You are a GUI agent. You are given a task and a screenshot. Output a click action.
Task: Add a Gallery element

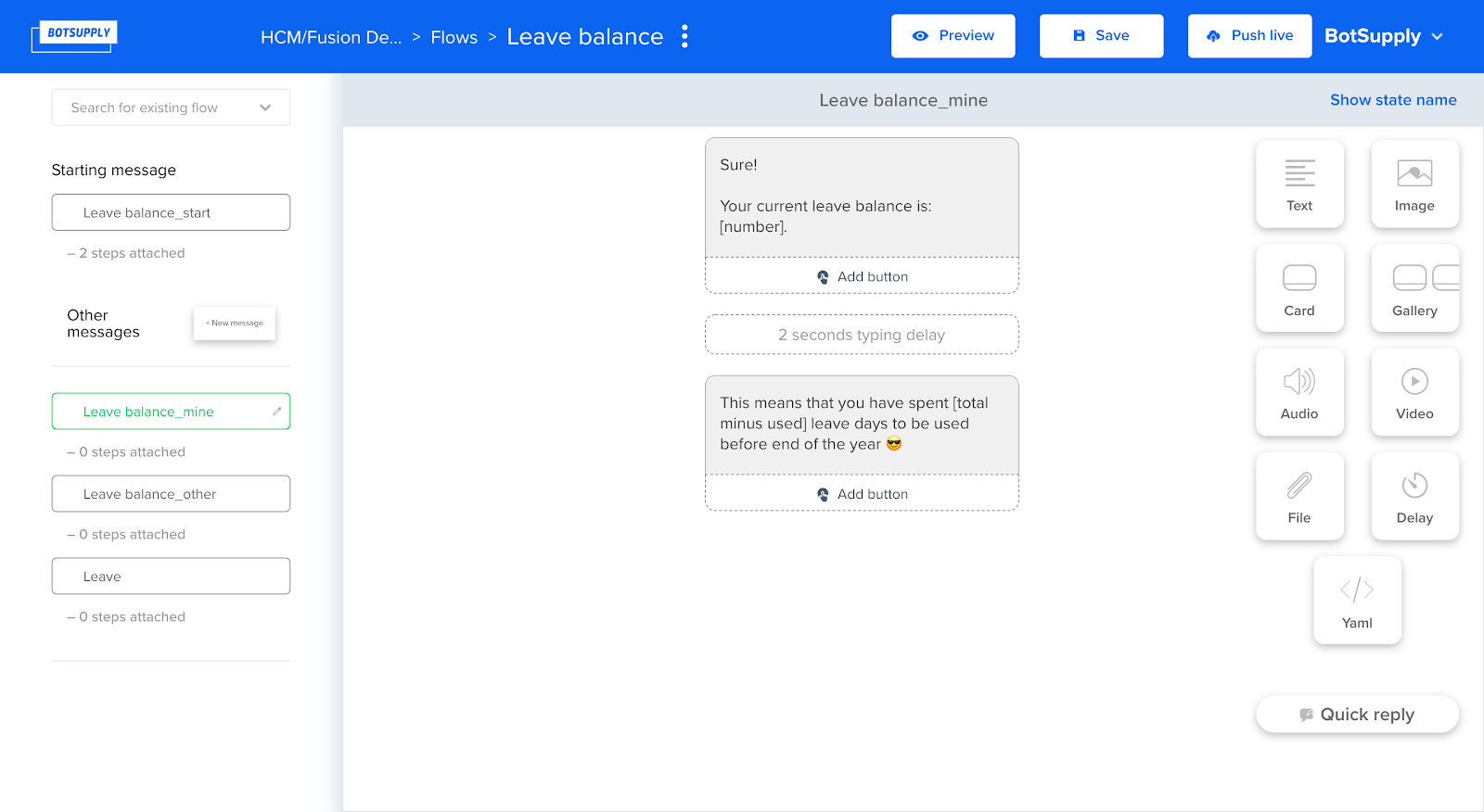pos(1414,288)
